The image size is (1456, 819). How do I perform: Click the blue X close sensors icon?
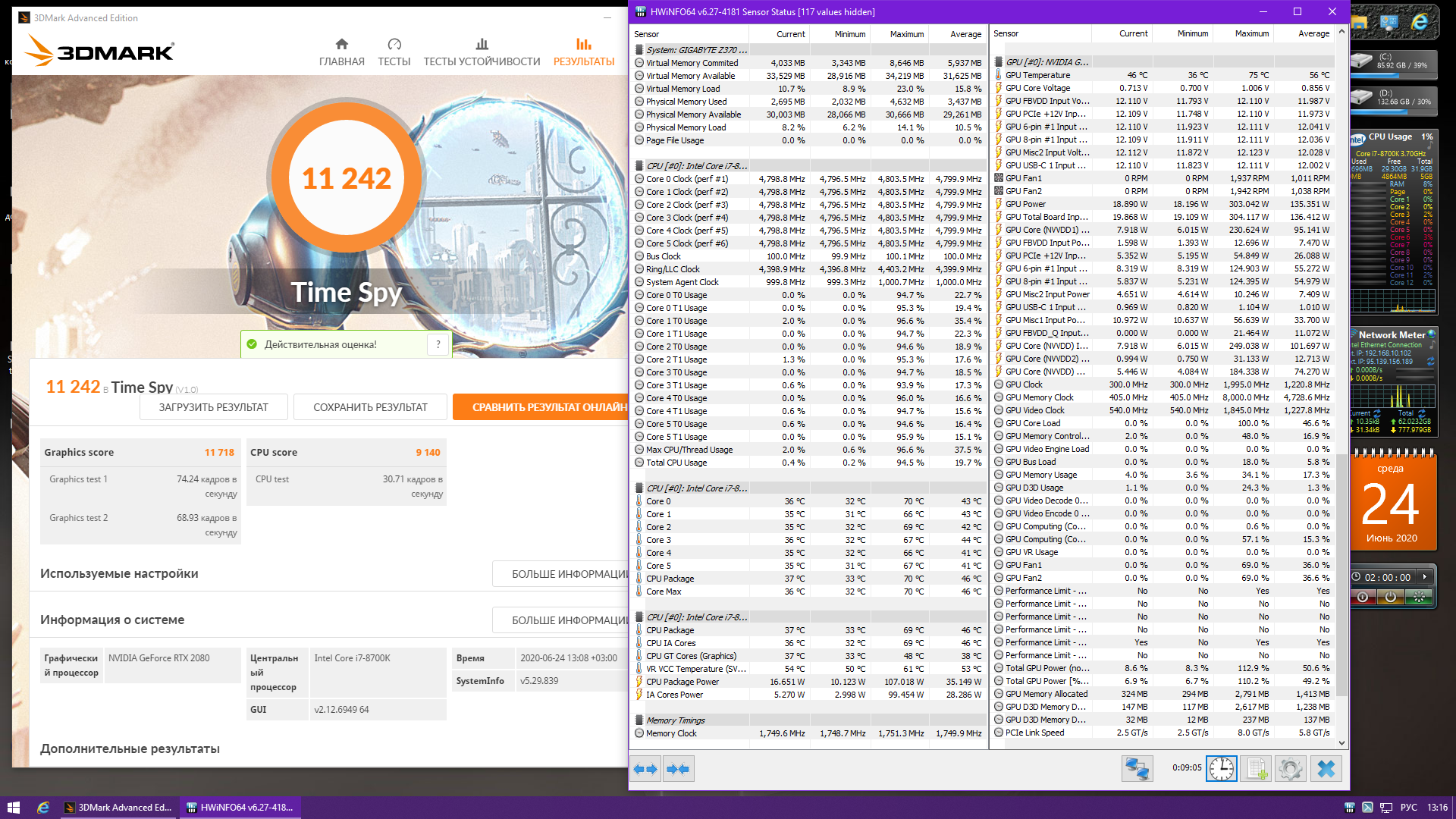point(1326,769)
